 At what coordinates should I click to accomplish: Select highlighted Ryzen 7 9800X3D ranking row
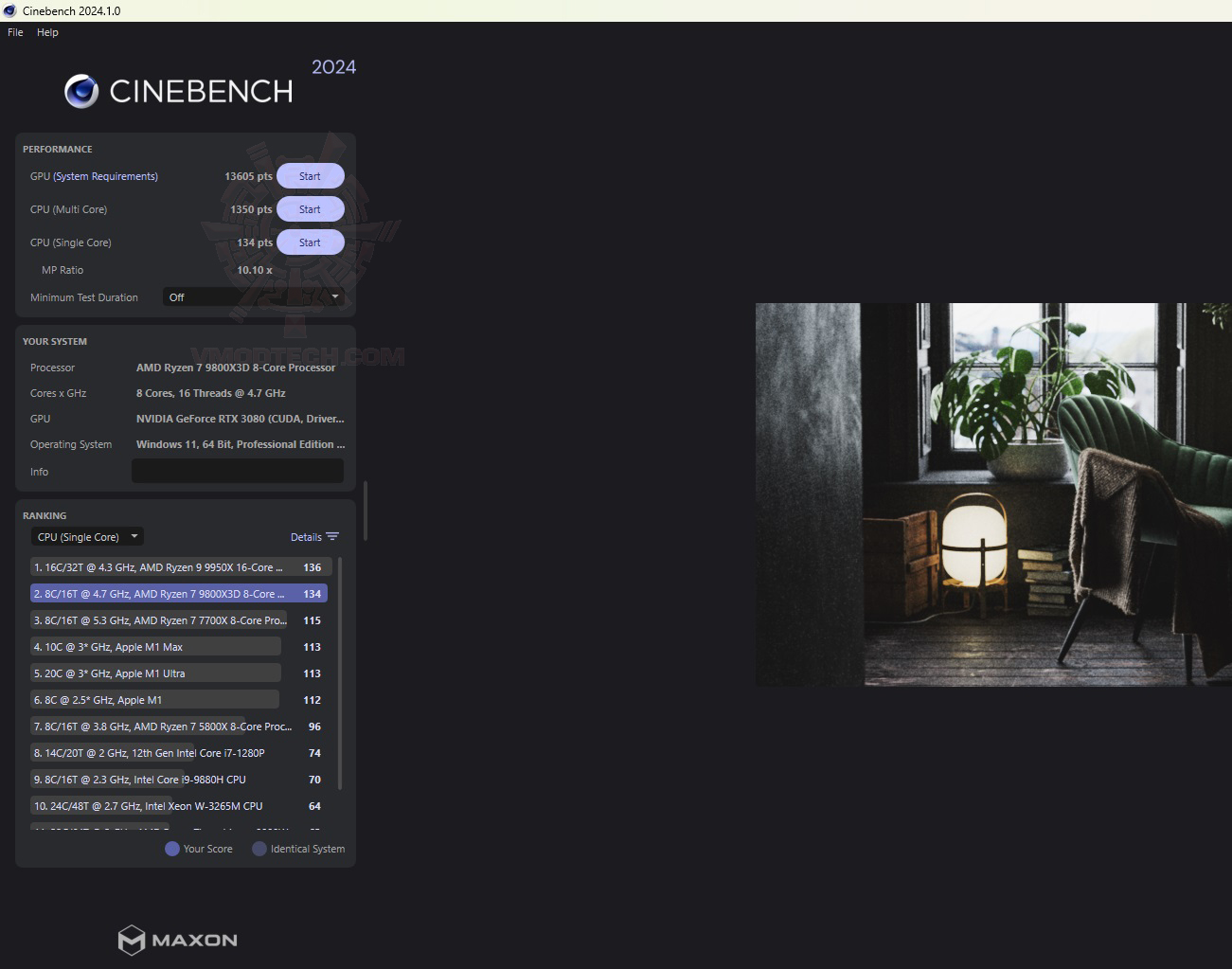179,594
